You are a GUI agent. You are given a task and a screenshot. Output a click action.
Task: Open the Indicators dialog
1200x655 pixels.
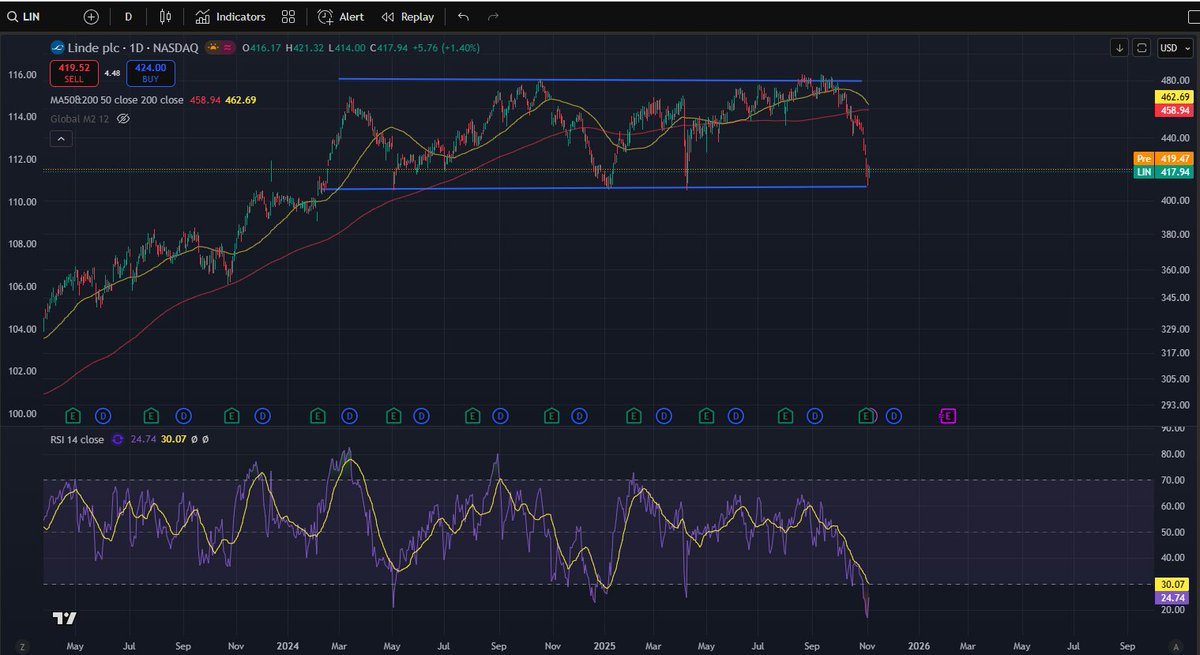(x=231, y=17)
